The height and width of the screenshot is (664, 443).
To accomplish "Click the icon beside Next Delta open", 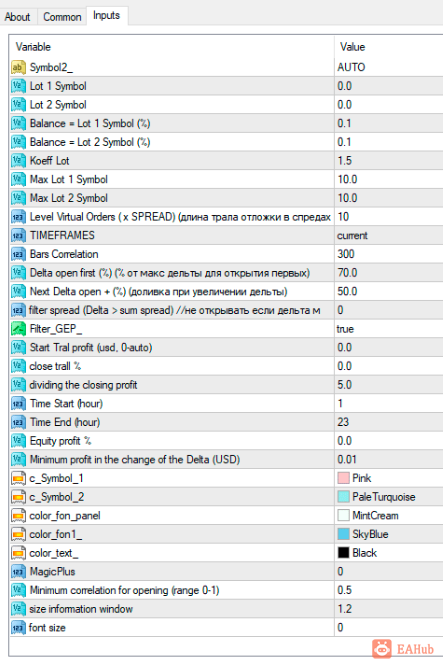I will (x=18, y=291).
